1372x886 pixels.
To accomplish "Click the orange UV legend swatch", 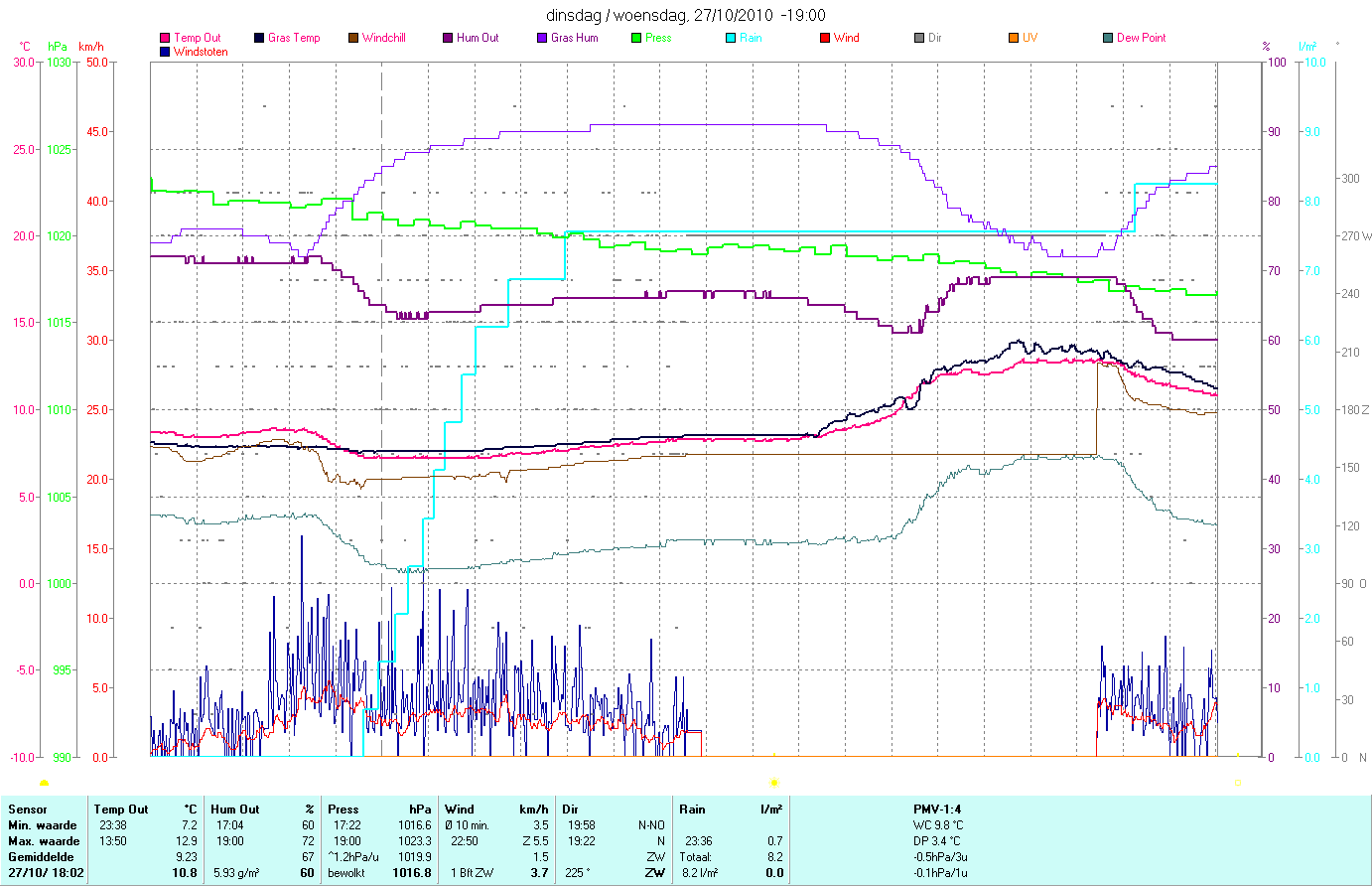I will coord(1014,38).
